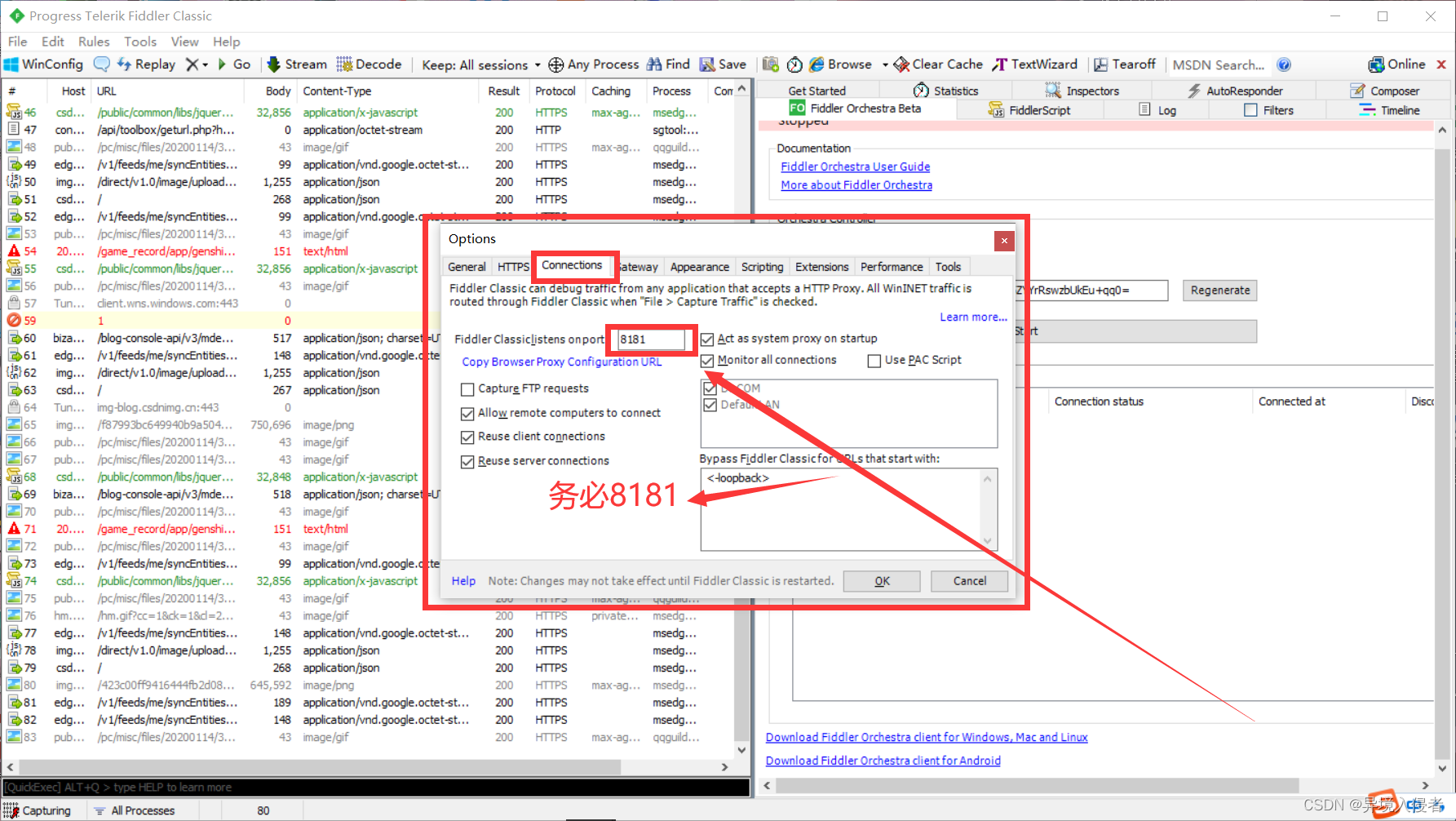Click OK in the Options dialog
1456x821 pixels.
(882, 581)
